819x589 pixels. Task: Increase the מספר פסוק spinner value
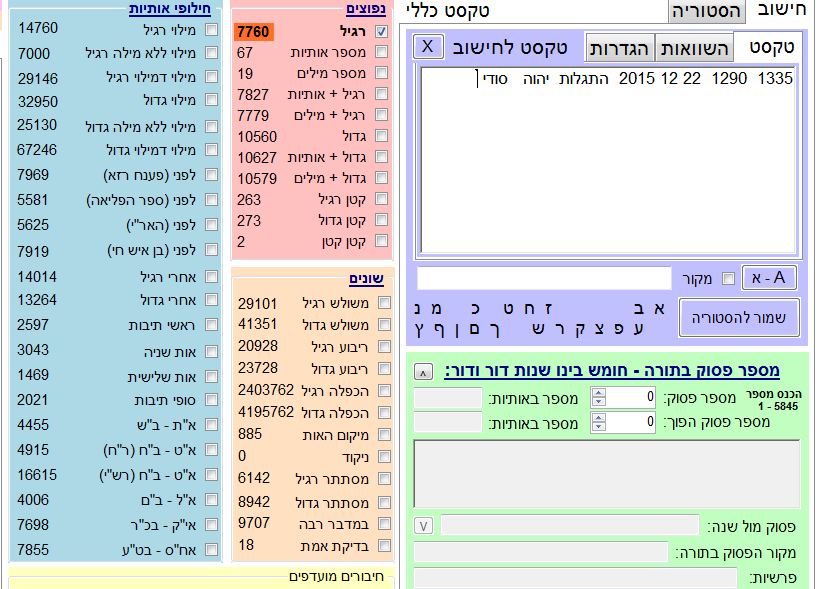click(599, 393)
